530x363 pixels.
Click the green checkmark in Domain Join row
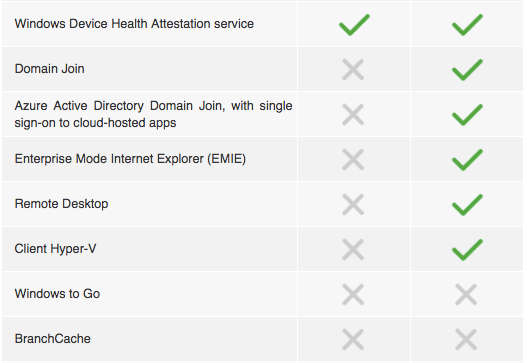tap(467, 70)
